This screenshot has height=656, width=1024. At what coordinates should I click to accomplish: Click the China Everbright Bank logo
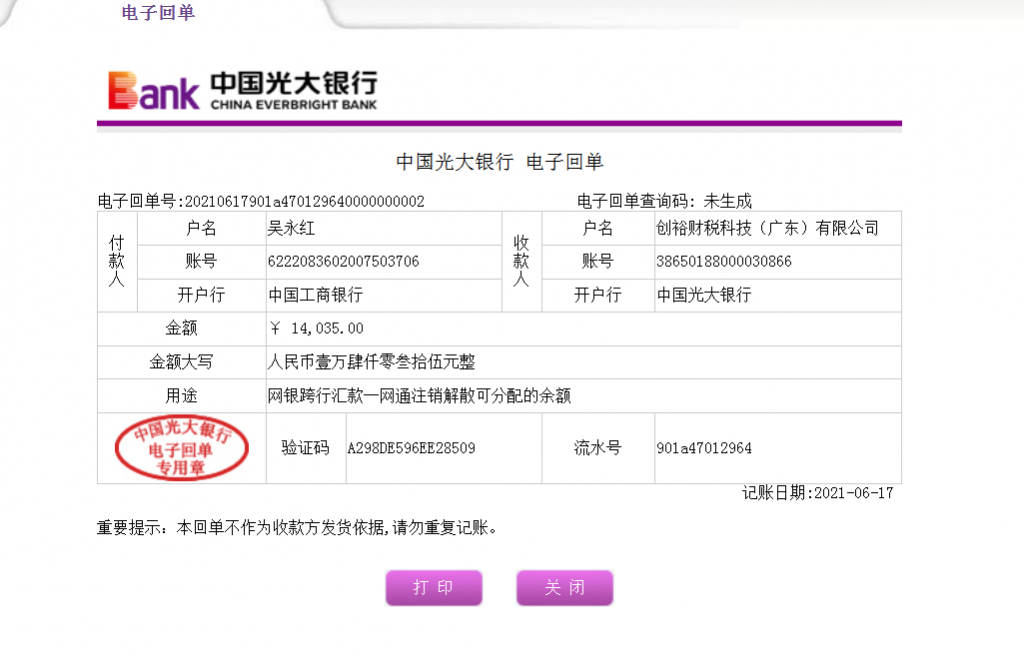pyautogui.click(x=242, y=90)
